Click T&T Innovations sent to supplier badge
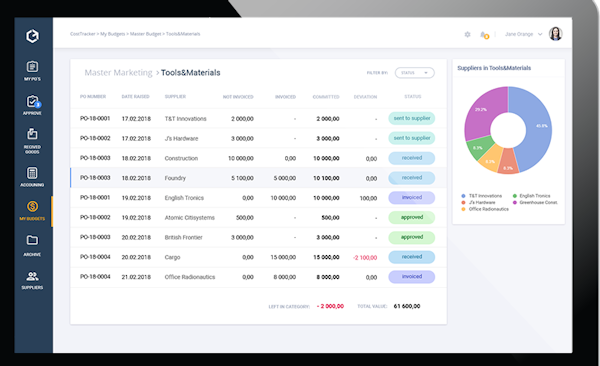The width and height of the screenshot is (600, 366). pyautogui.click(x=412, y=118)
